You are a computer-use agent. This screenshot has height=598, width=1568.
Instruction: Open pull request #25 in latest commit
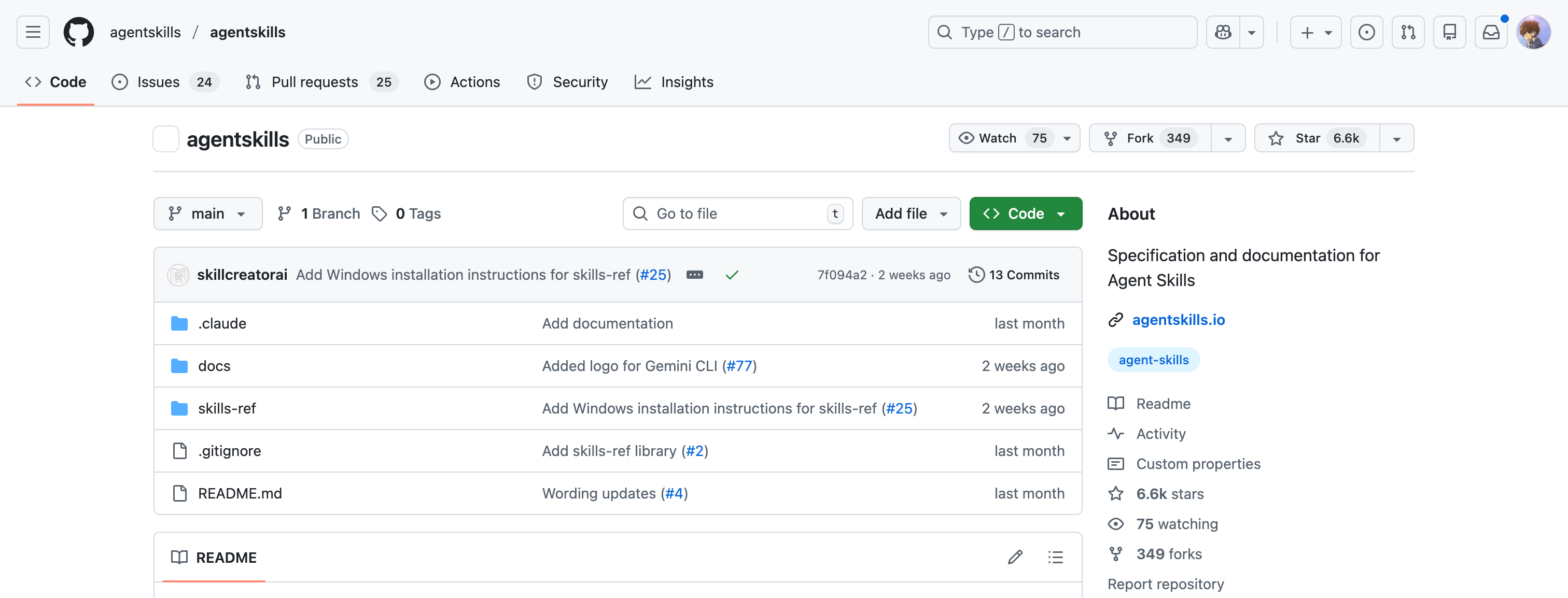click(653, 274)
